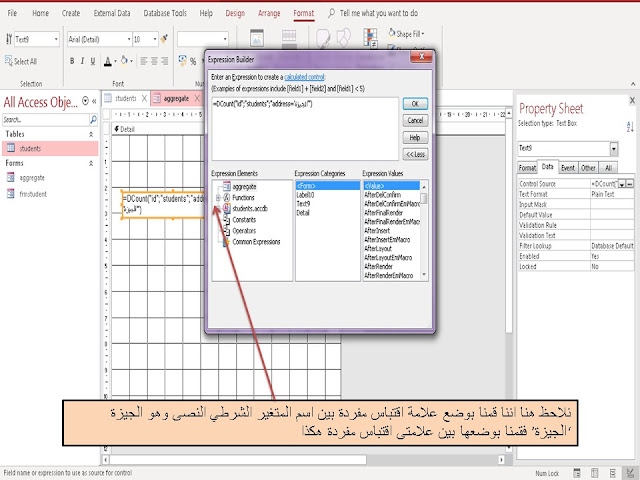Viewport: 640px width, 480px height.
Task: Switch to the Create ribbon tab
Action: click(x=71, y=13)
